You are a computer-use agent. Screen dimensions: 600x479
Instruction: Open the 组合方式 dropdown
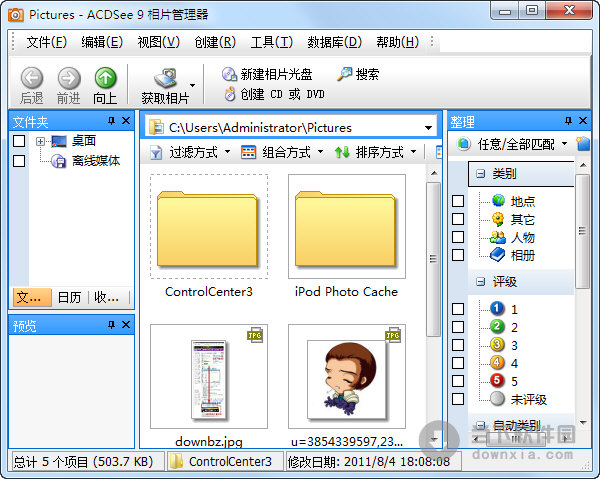click(320, 152)
